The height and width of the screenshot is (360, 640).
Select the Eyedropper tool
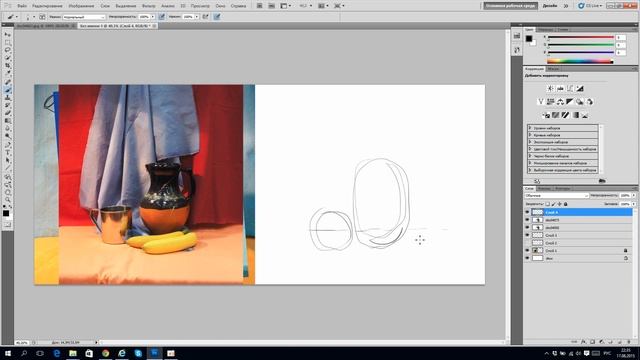point(8,73)
